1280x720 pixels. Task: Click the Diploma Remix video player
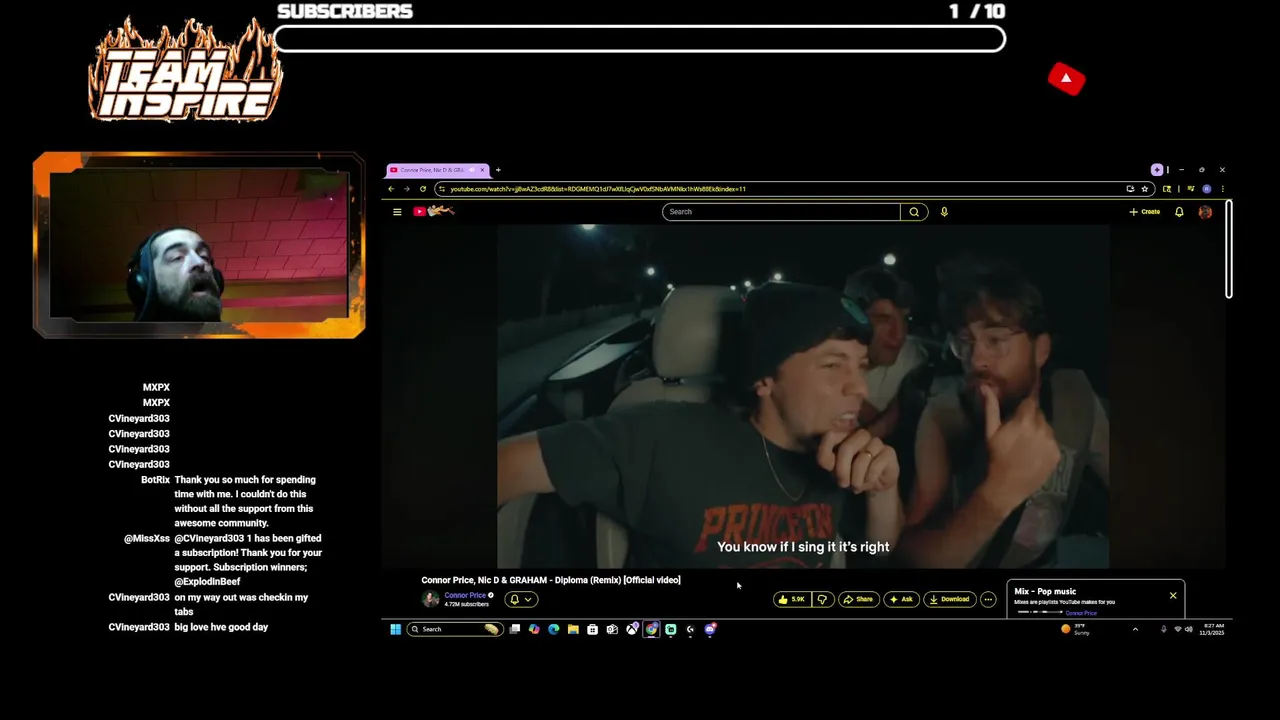803,396
